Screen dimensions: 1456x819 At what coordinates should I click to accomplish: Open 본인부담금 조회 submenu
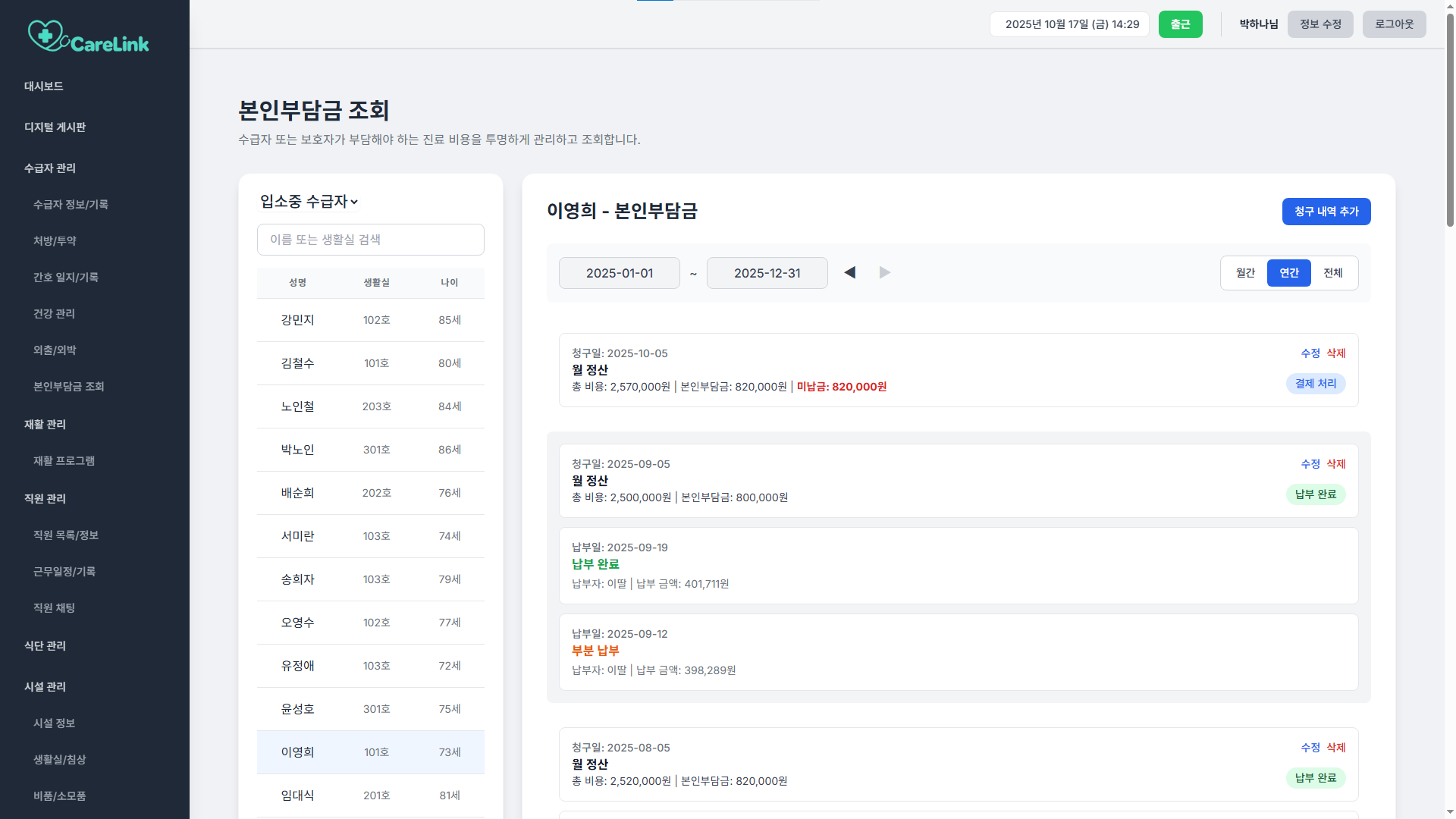[x=69, y=387]
